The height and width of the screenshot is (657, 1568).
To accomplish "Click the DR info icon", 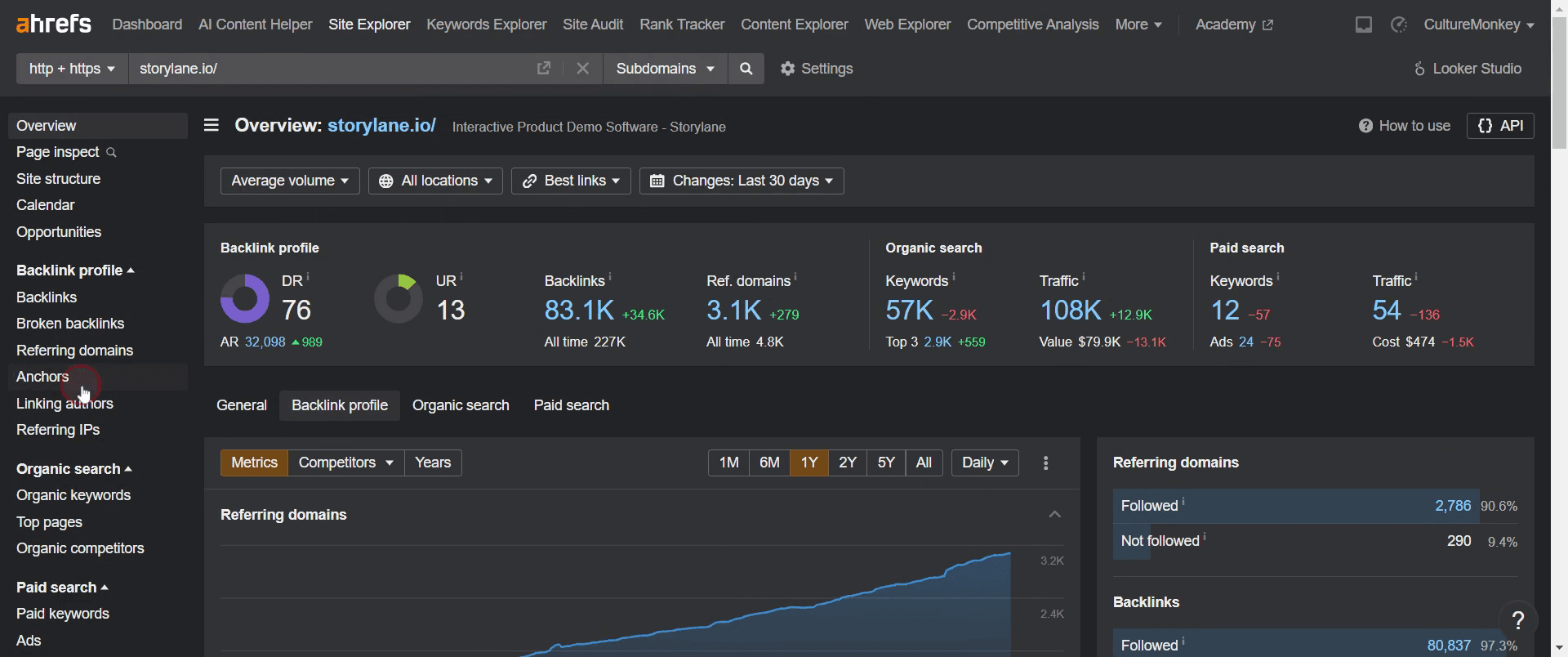I will pos(308,276).
